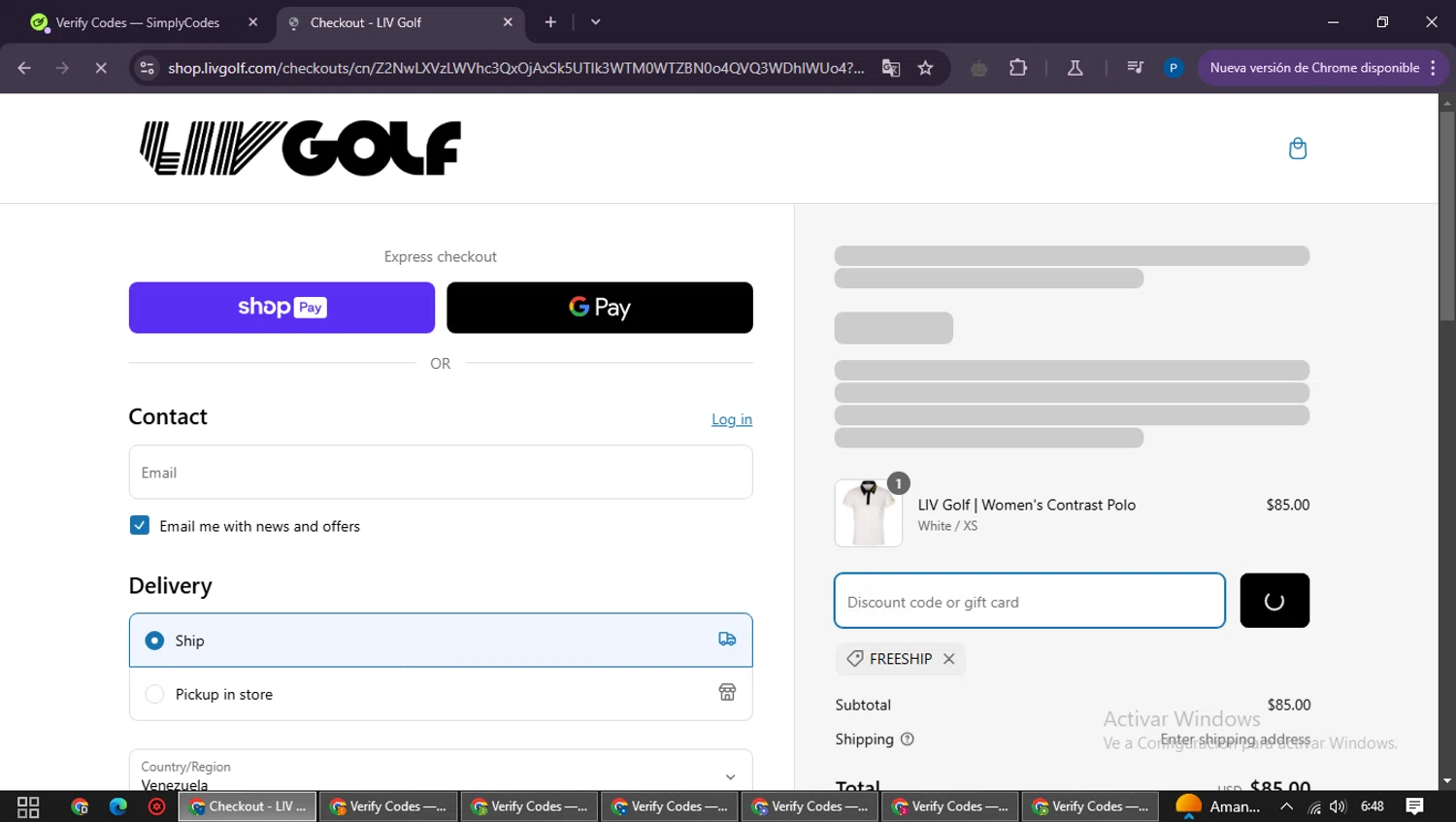Bookmark this page with the star
The image size is (1456, 822).
pyautogui.click(x=925, y=68)
